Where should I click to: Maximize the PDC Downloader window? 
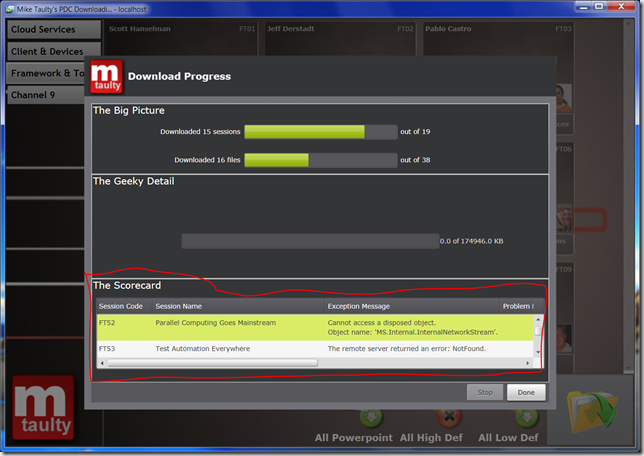tap(599, 7)
